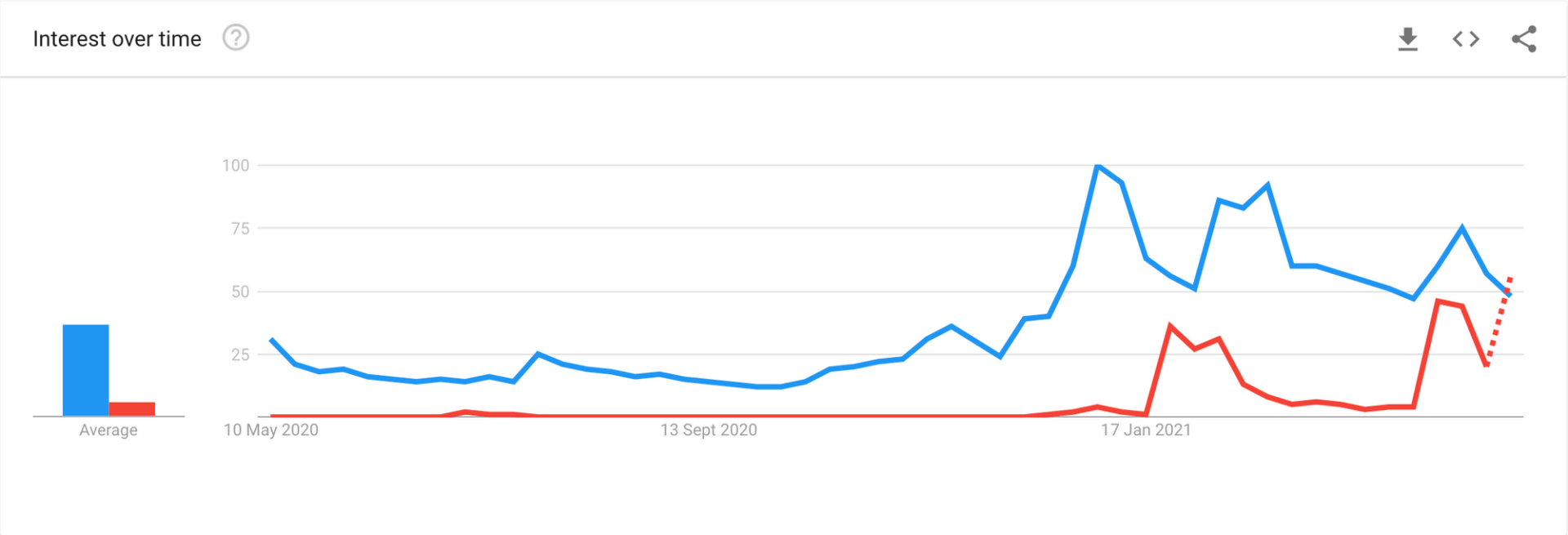Select the "13 Sept 2020" date label
The height and width of the screenshot is (535, 1568).
pyautogui.click(x=709, y=430)
